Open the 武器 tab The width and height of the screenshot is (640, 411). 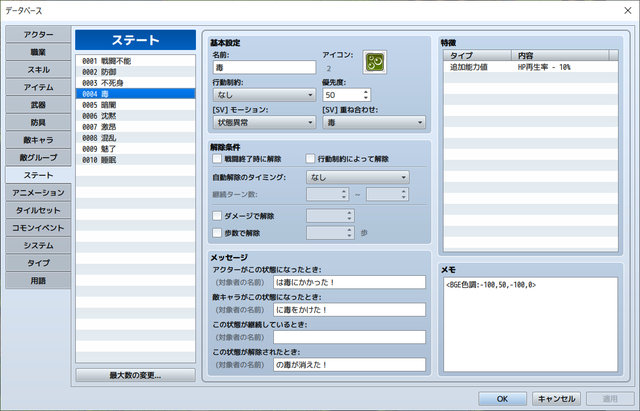[x=38, y=105]
